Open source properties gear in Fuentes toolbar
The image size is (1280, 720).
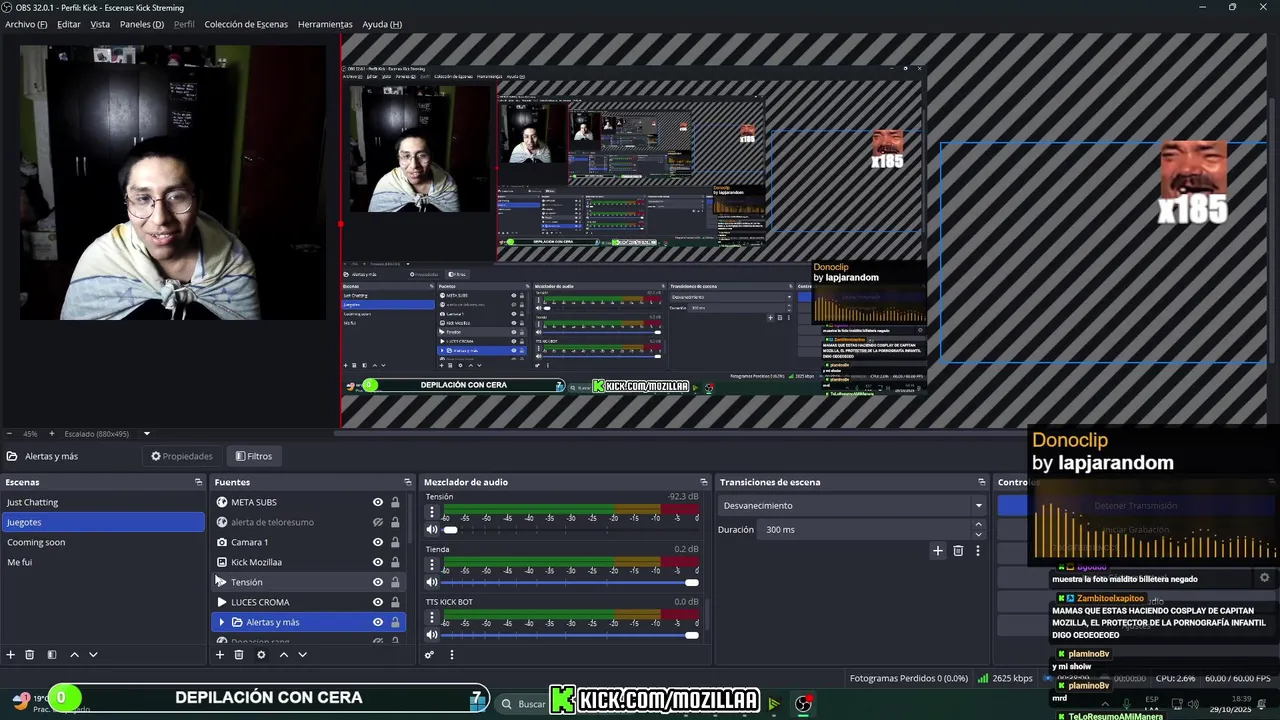click(x=261, y=655)
